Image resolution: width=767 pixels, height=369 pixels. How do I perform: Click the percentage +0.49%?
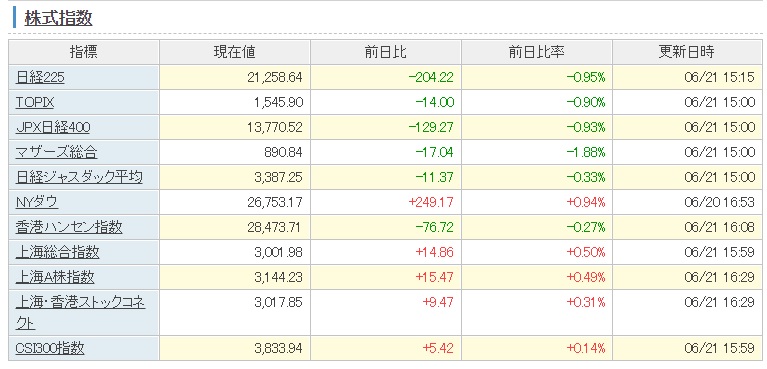pyautogui.click(x=586, y=277)
